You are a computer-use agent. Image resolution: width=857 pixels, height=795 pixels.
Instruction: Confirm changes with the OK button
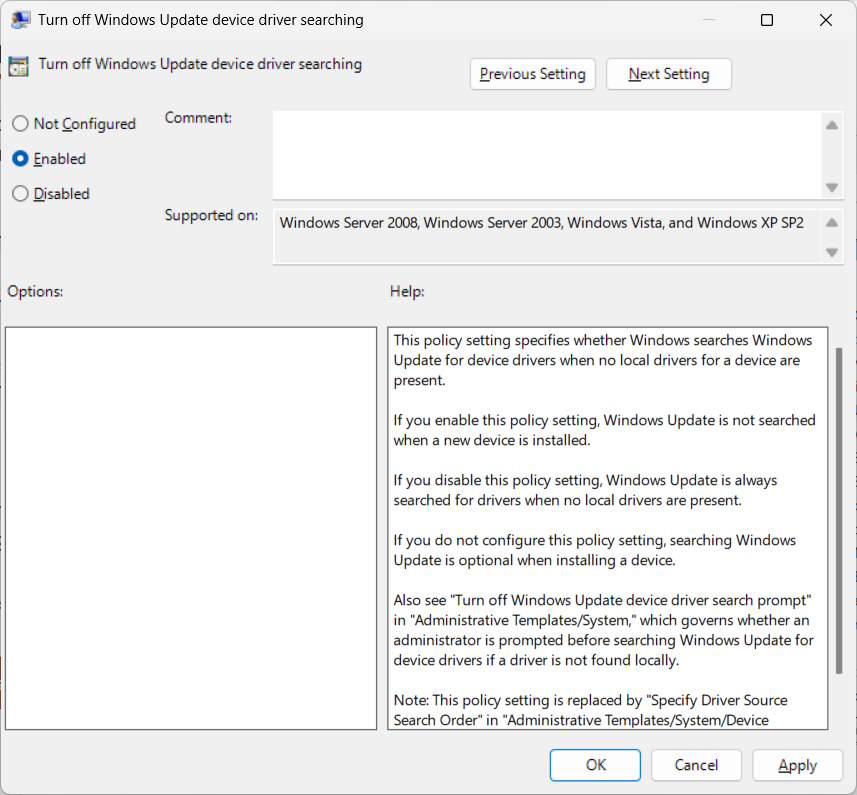595,764
